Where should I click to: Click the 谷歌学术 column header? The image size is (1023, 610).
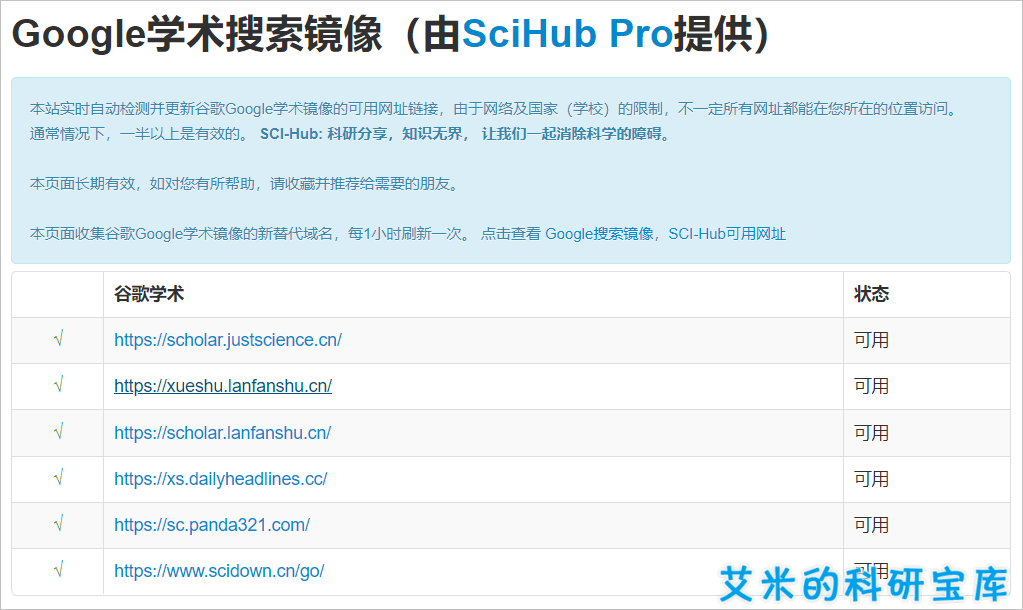(149, 294)
